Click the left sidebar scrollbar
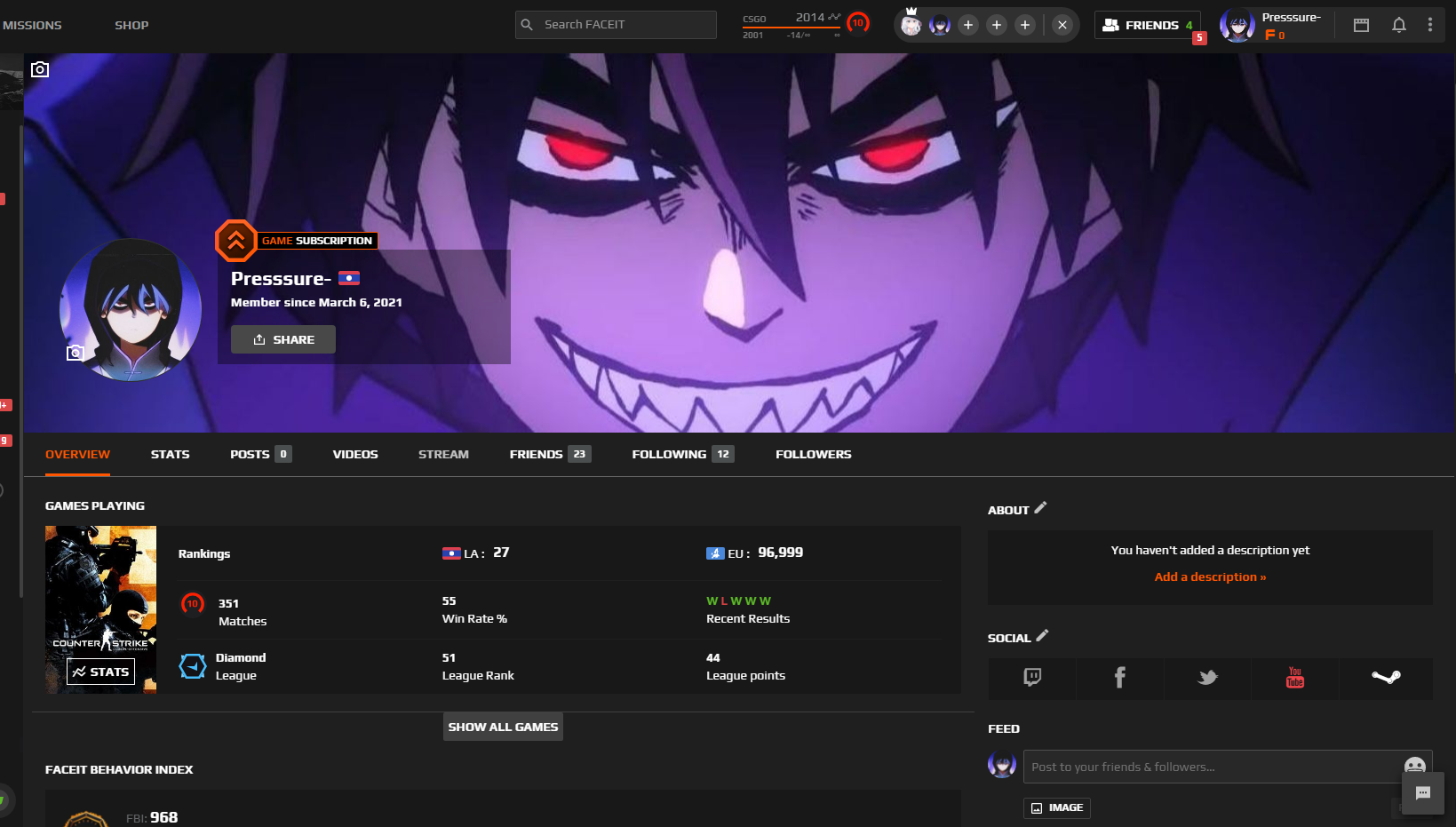The height and width of the screenshot is (827, 1456). (x=21, y=360)
